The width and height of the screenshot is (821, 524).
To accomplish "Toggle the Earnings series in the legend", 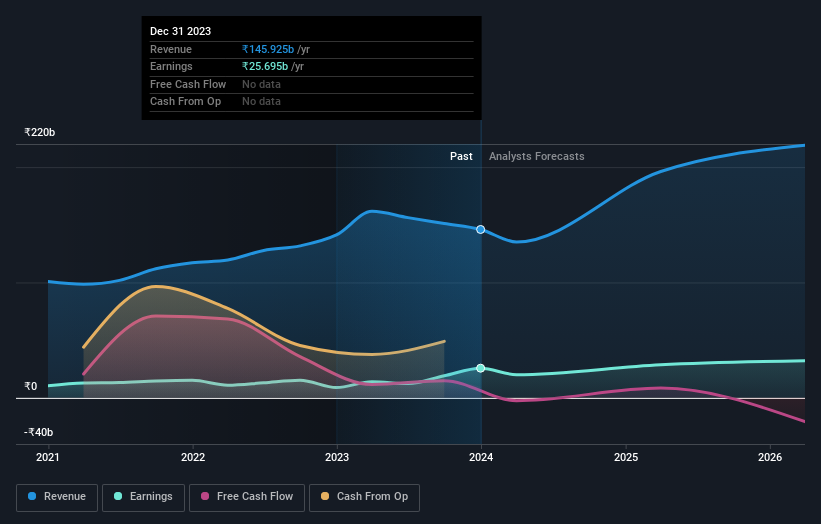I will (143, 497).
